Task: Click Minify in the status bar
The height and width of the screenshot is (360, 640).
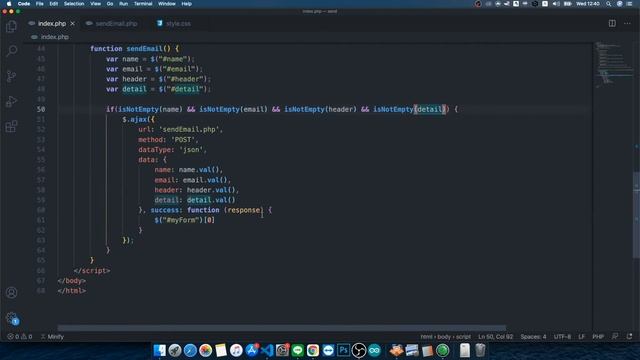Action: pyautogui.click(x=52, y=337)
